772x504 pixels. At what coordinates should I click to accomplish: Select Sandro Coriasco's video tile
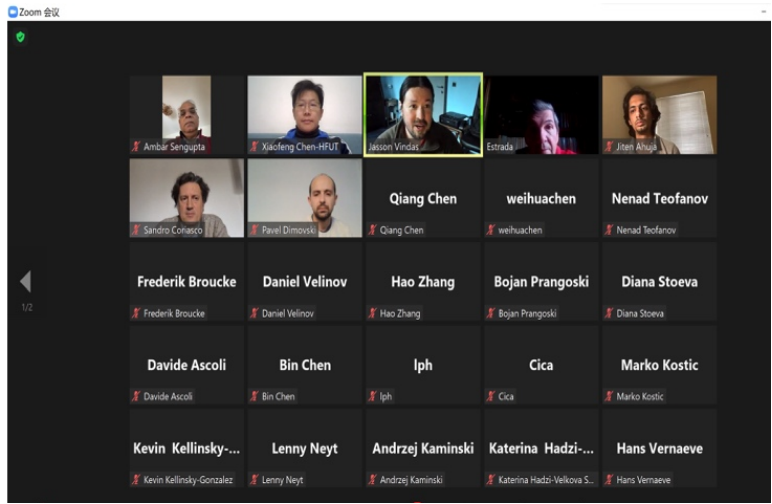[187, 198]
